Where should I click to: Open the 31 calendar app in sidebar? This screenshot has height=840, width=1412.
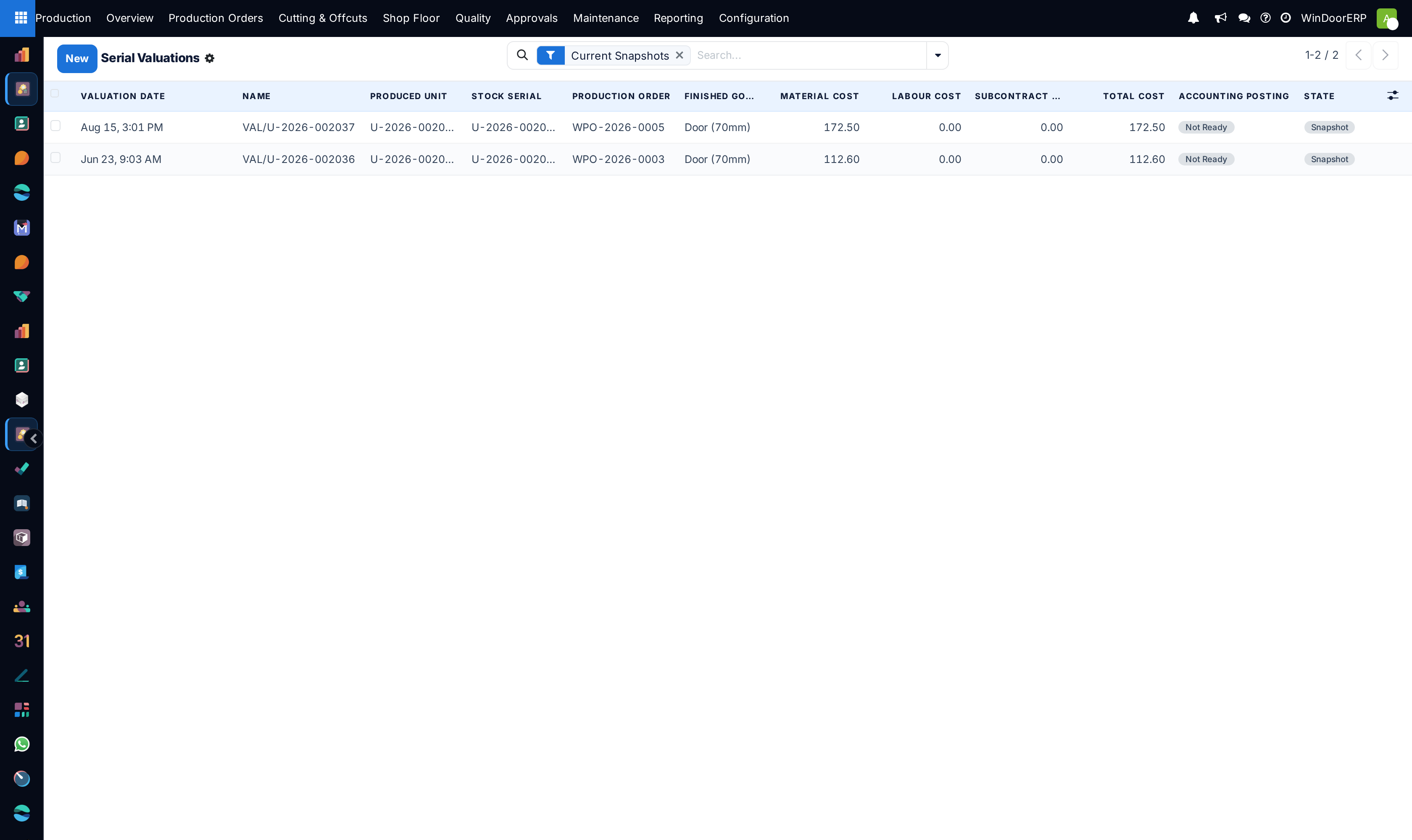point(21,641)
